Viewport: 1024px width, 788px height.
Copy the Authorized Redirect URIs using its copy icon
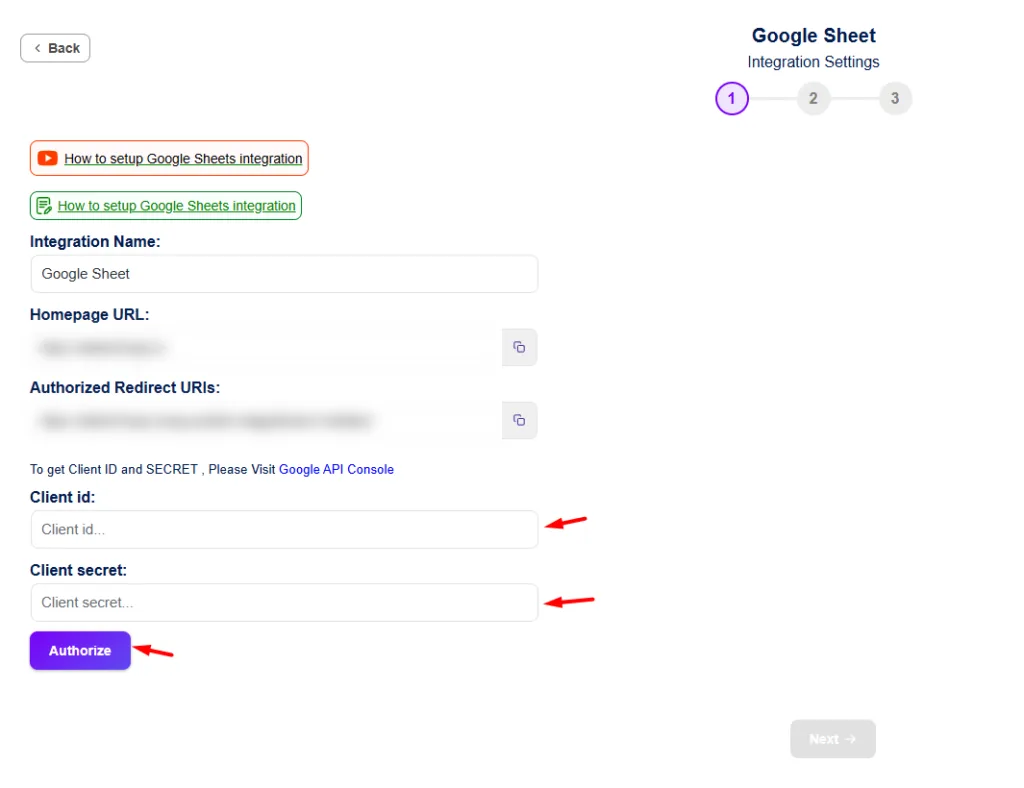tap(519, 420)
